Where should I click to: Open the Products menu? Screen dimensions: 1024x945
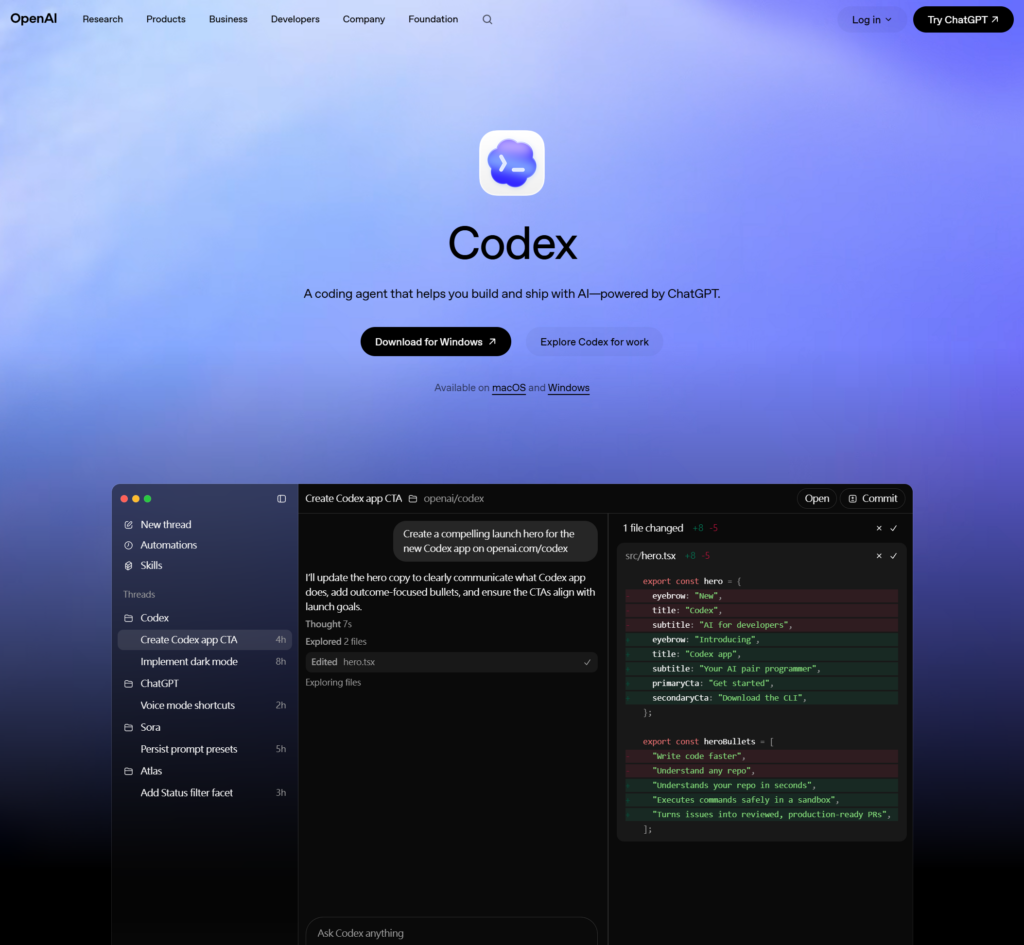(166, 19)
